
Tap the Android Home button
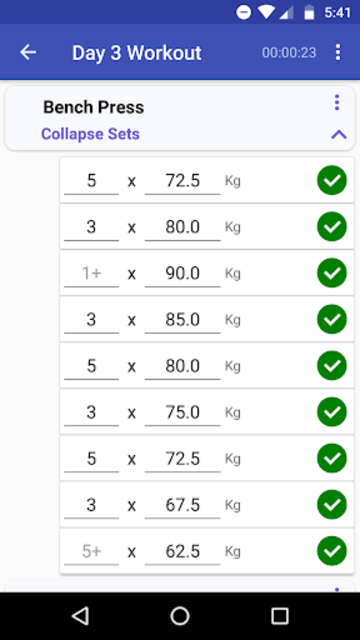(180, 616)
